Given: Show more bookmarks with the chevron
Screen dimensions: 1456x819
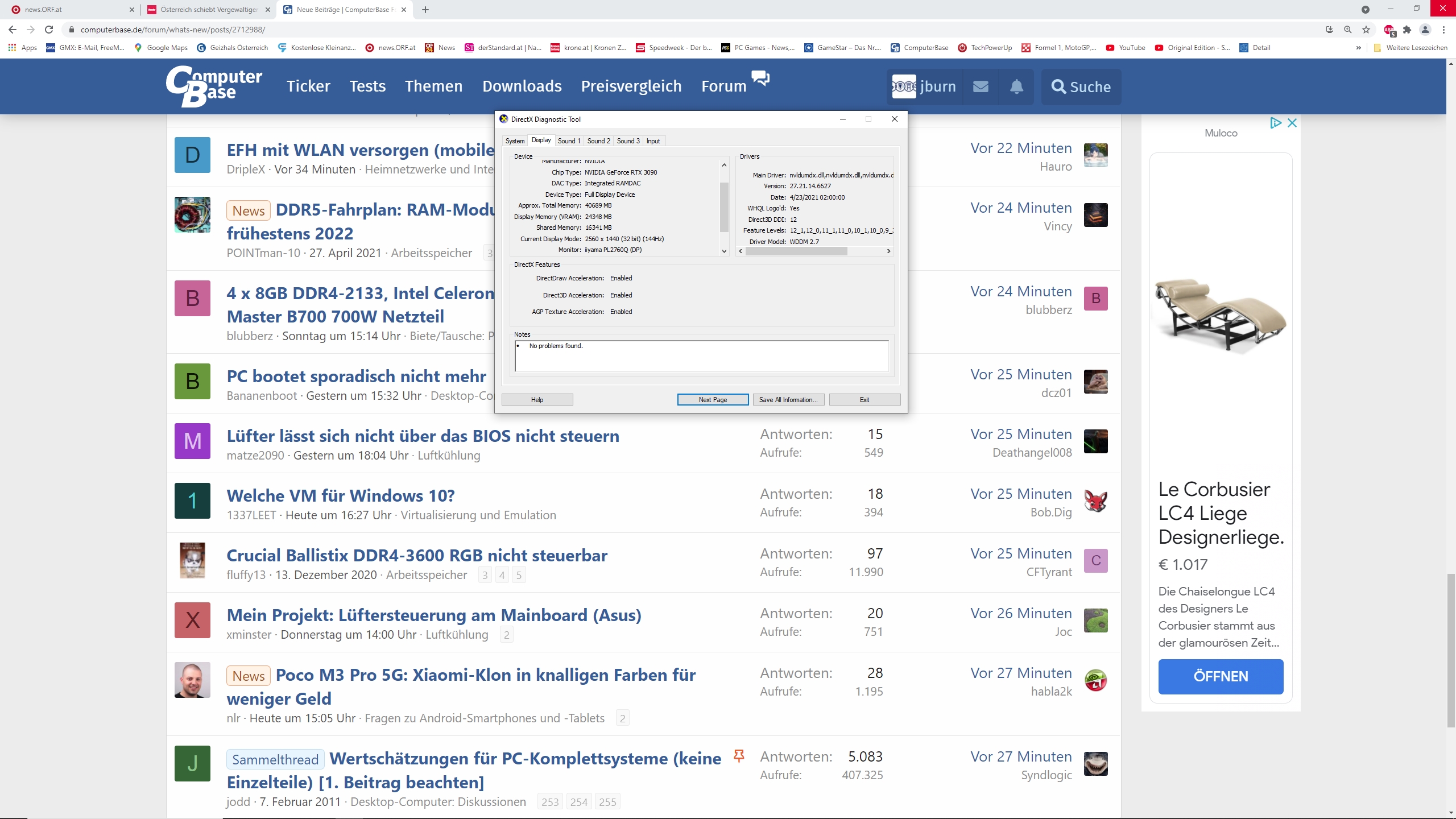Looking at the screenshot, I should pos(1359,48).
